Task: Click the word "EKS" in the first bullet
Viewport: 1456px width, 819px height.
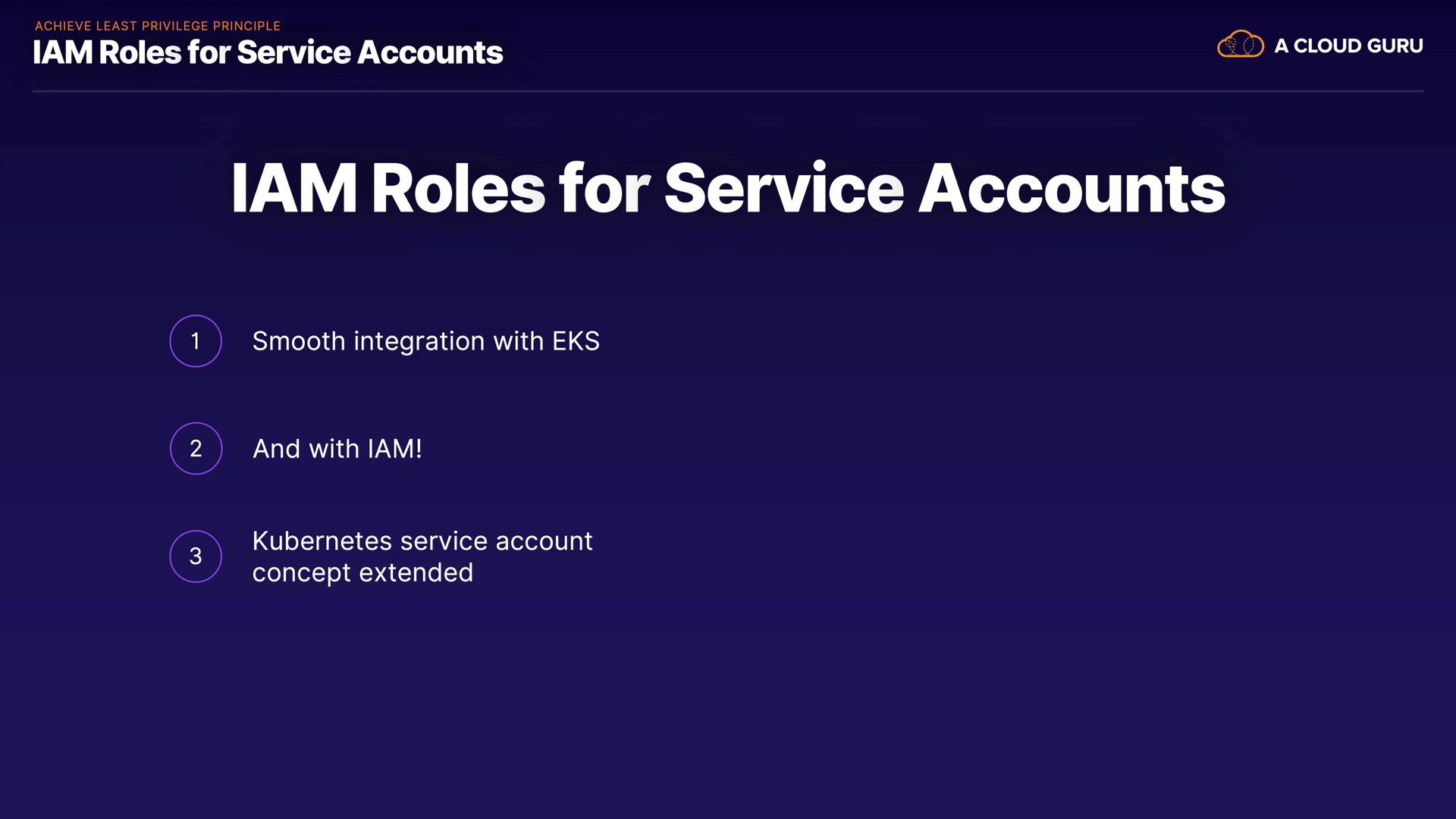Action: click(x=576, y=342)
